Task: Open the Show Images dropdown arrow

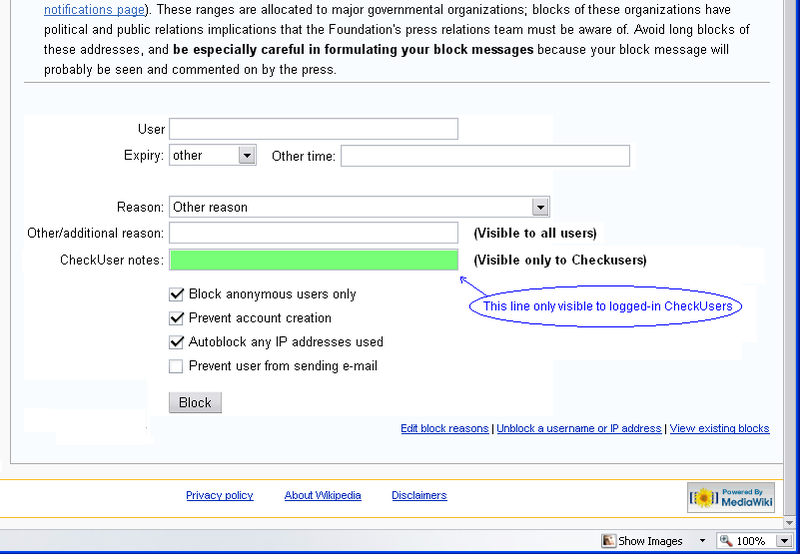Action: click(x=702, y=541)
